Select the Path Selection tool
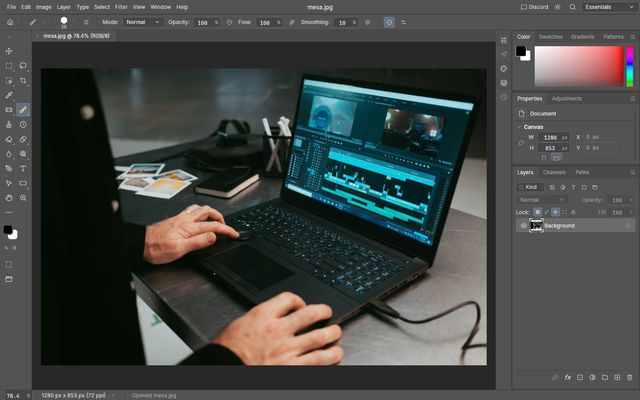Viewport: 640px width, 400px height. tap(9, 183)
